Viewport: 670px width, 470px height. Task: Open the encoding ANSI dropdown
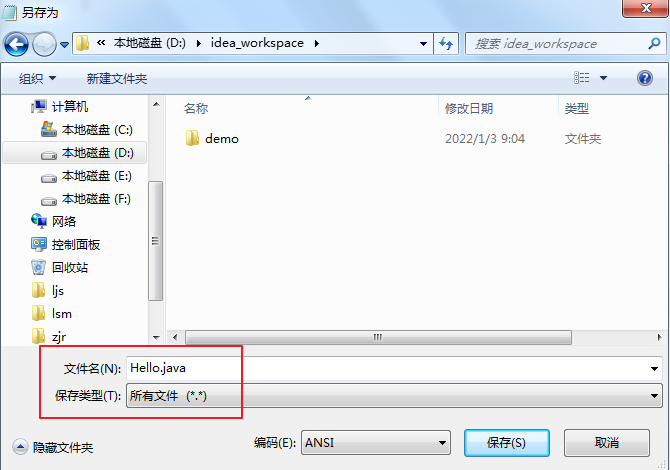click(x=376, y=443)
